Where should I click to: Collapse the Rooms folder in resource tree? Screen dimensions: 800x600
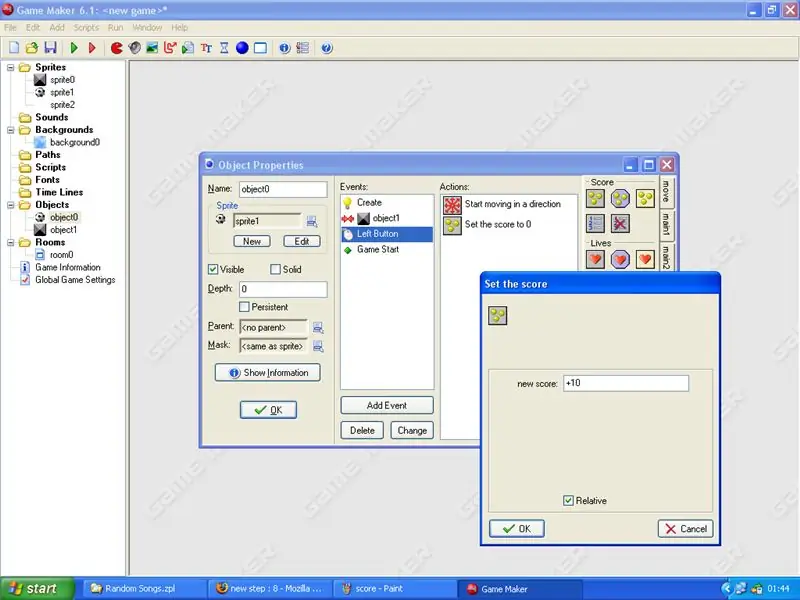[x=11, y=242]
